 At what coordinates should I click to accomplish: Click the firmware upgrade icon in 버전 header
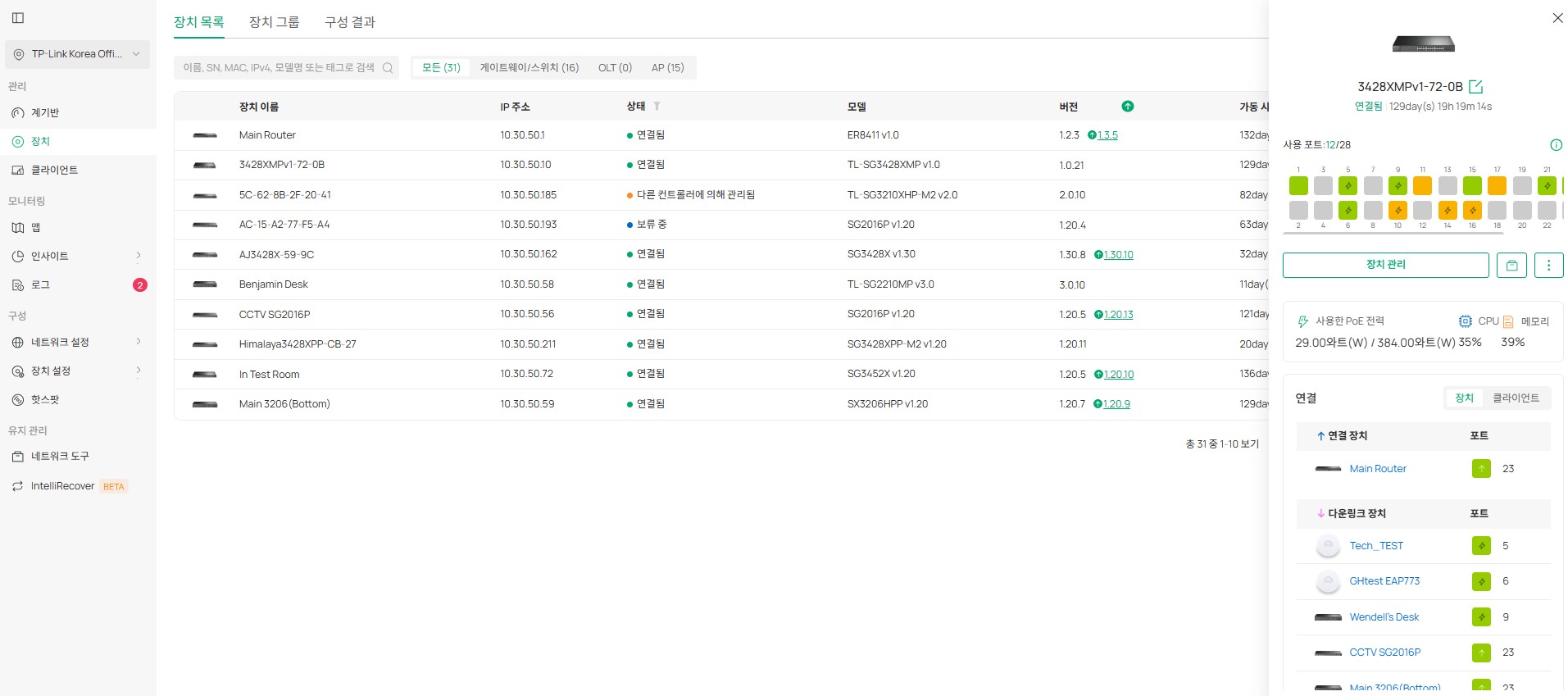point(1128,107)
